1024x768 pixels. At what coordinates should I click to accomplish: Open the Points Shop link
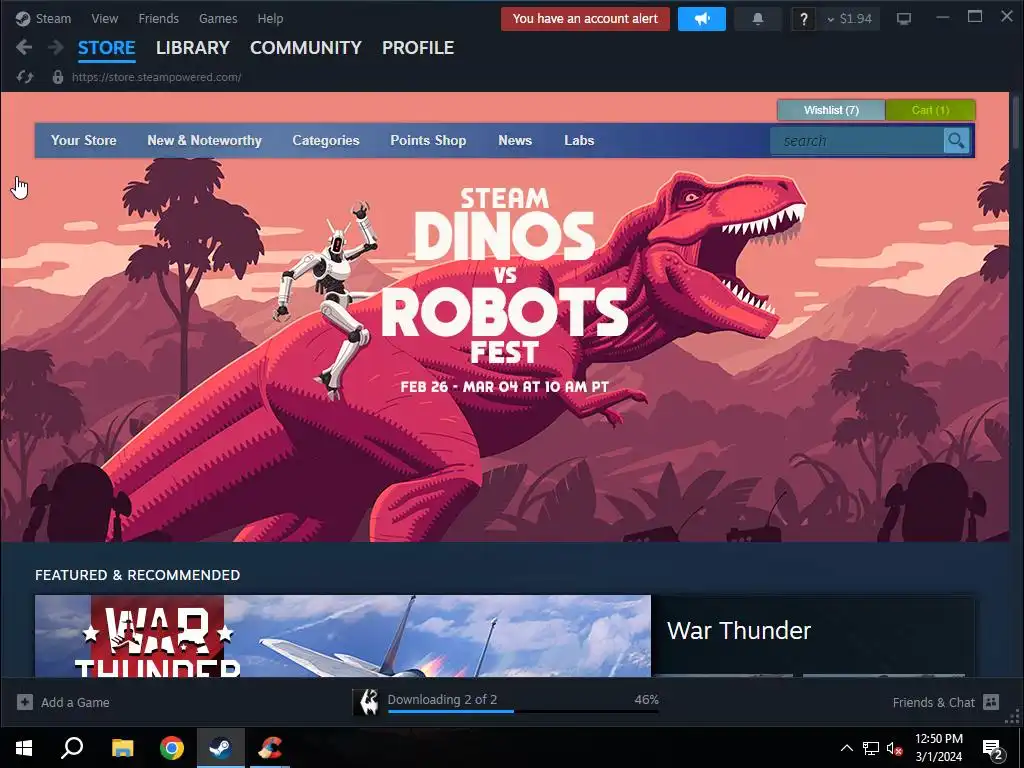[x=428, y=140]
